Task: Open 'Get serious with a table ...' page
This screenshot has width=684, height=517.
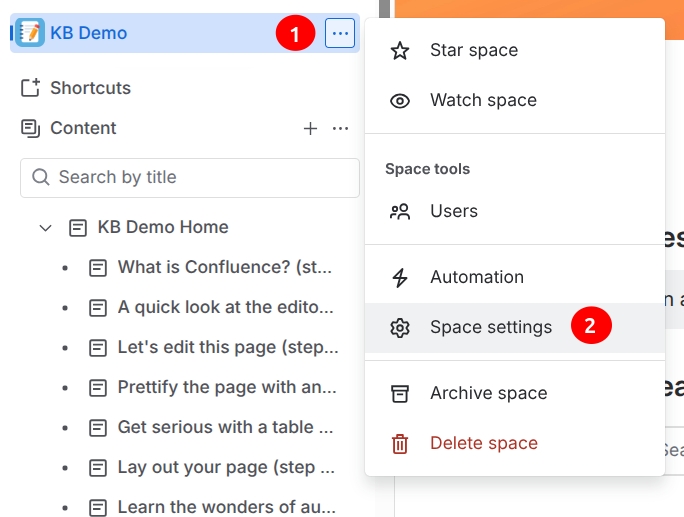Action: 226,428
